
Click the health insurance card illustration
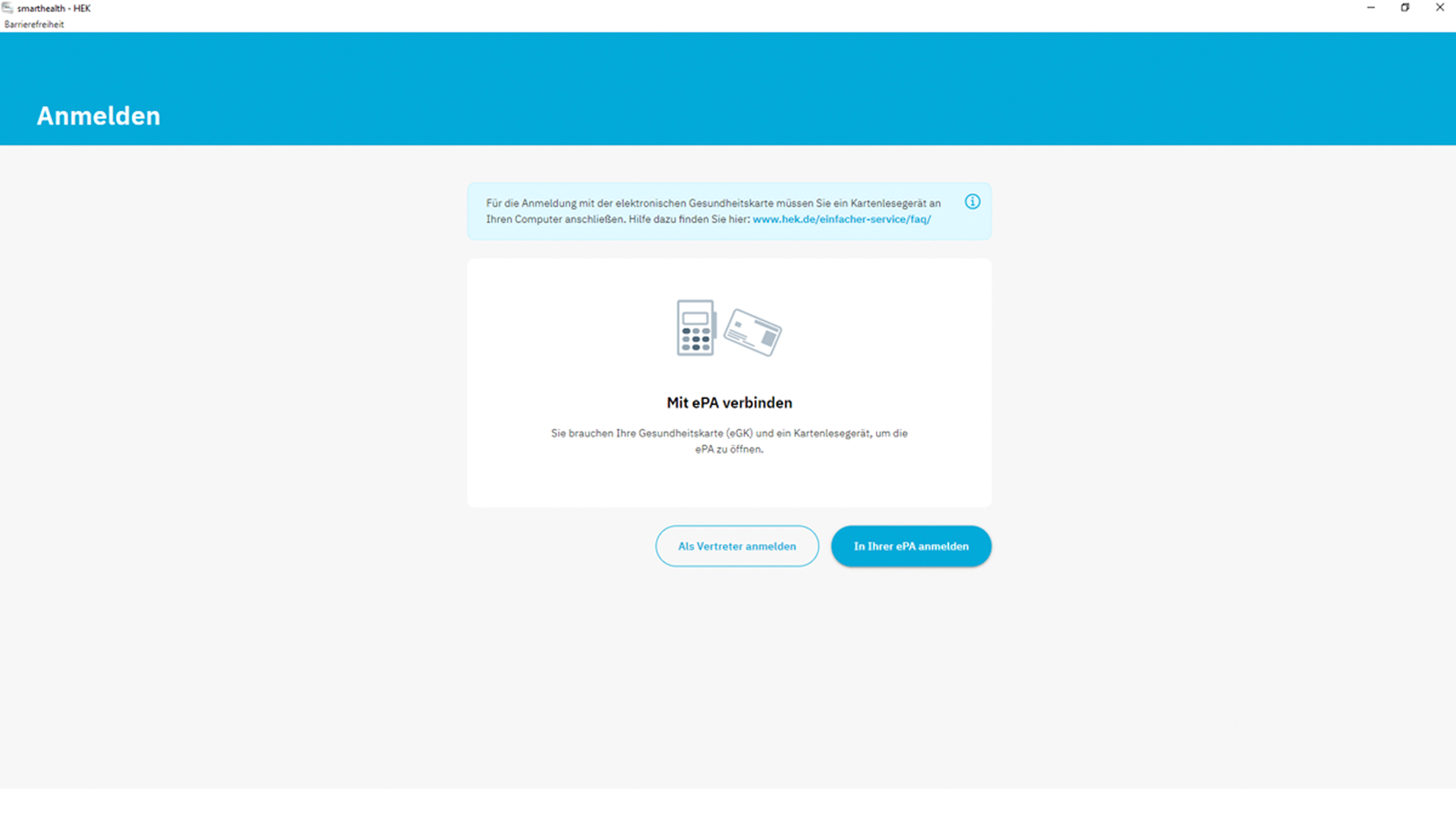pos(752,332)
